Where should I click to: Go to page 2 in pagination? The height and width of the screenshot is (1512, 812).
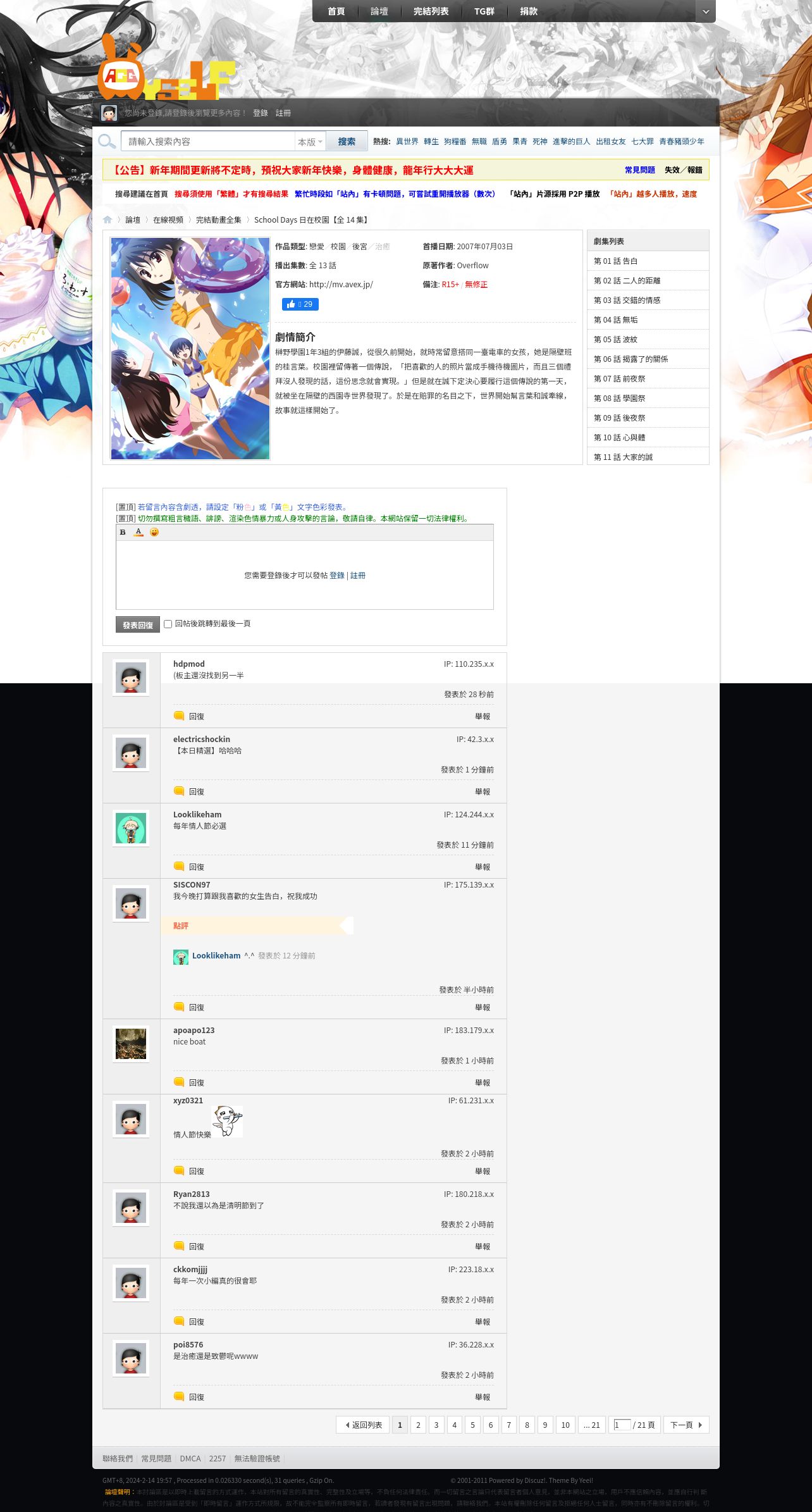click(x=418, y=1425)
